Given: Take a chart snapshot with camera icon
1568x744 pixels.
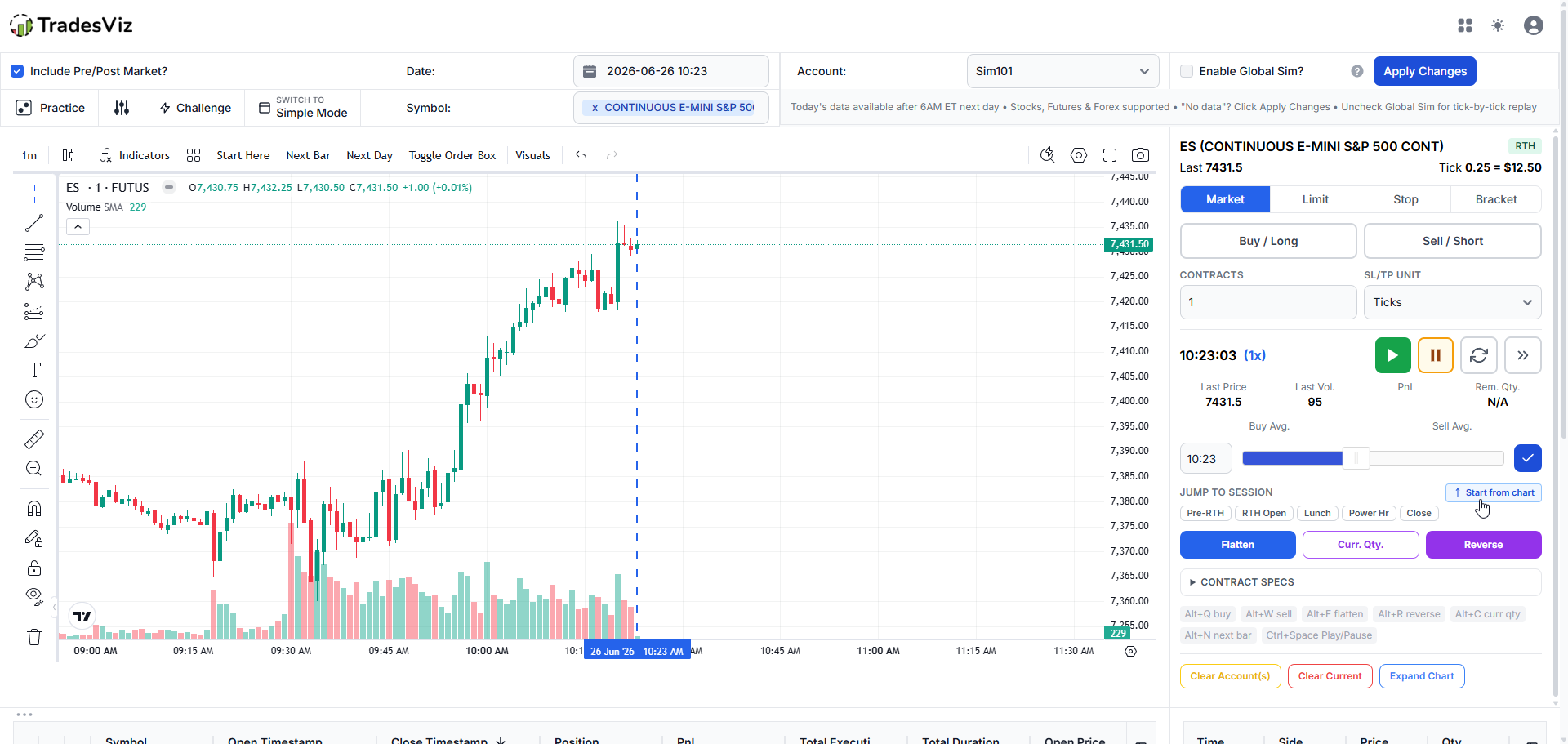Looking at the screenshot, I should [1141, 155].
